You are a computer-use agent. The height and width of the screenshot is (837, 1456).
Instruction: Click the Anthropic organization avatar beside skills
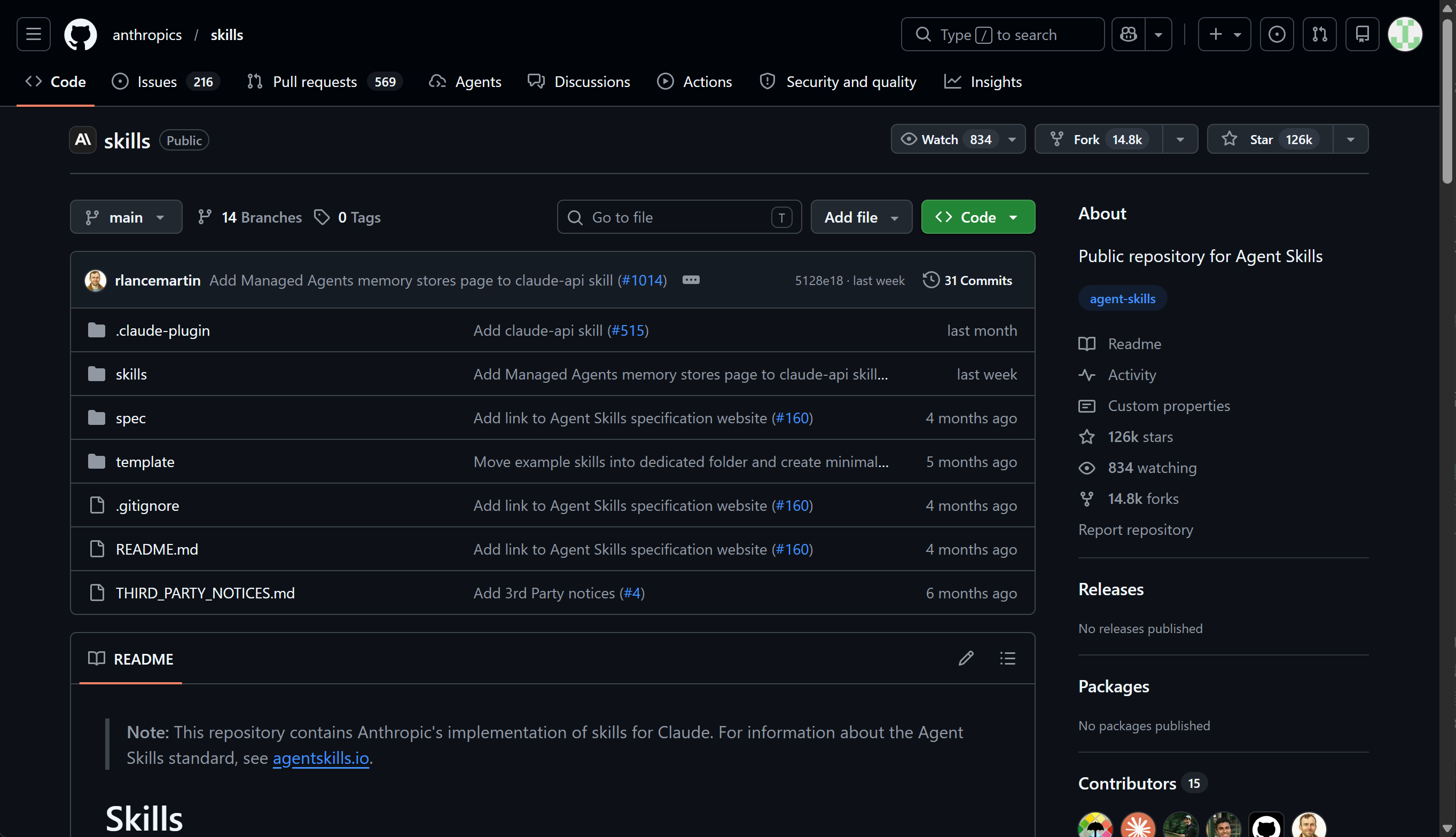(x=83, y=140)
